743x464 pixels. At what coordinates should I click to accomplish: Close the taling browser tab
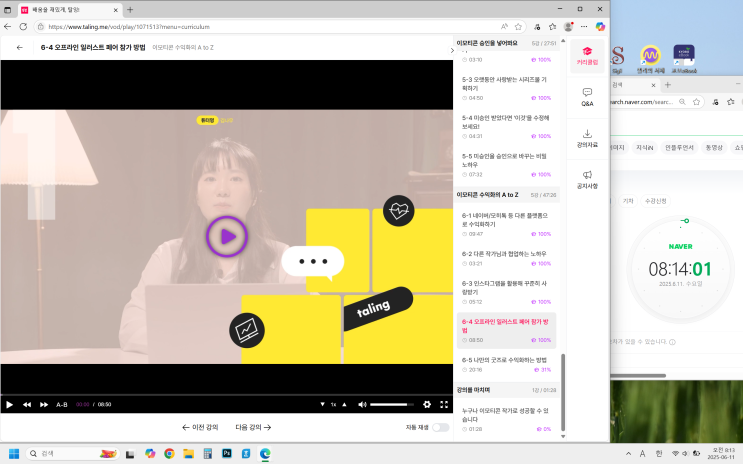[x=116, y=9]
